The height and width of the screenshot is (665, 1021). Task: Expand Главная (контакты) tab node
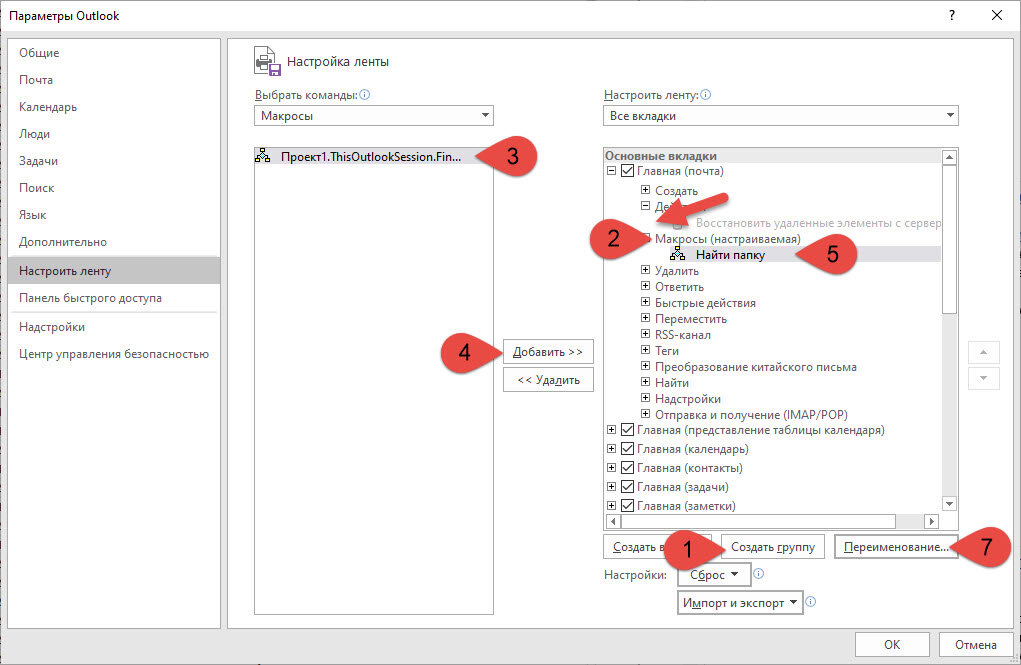point(611,468)
